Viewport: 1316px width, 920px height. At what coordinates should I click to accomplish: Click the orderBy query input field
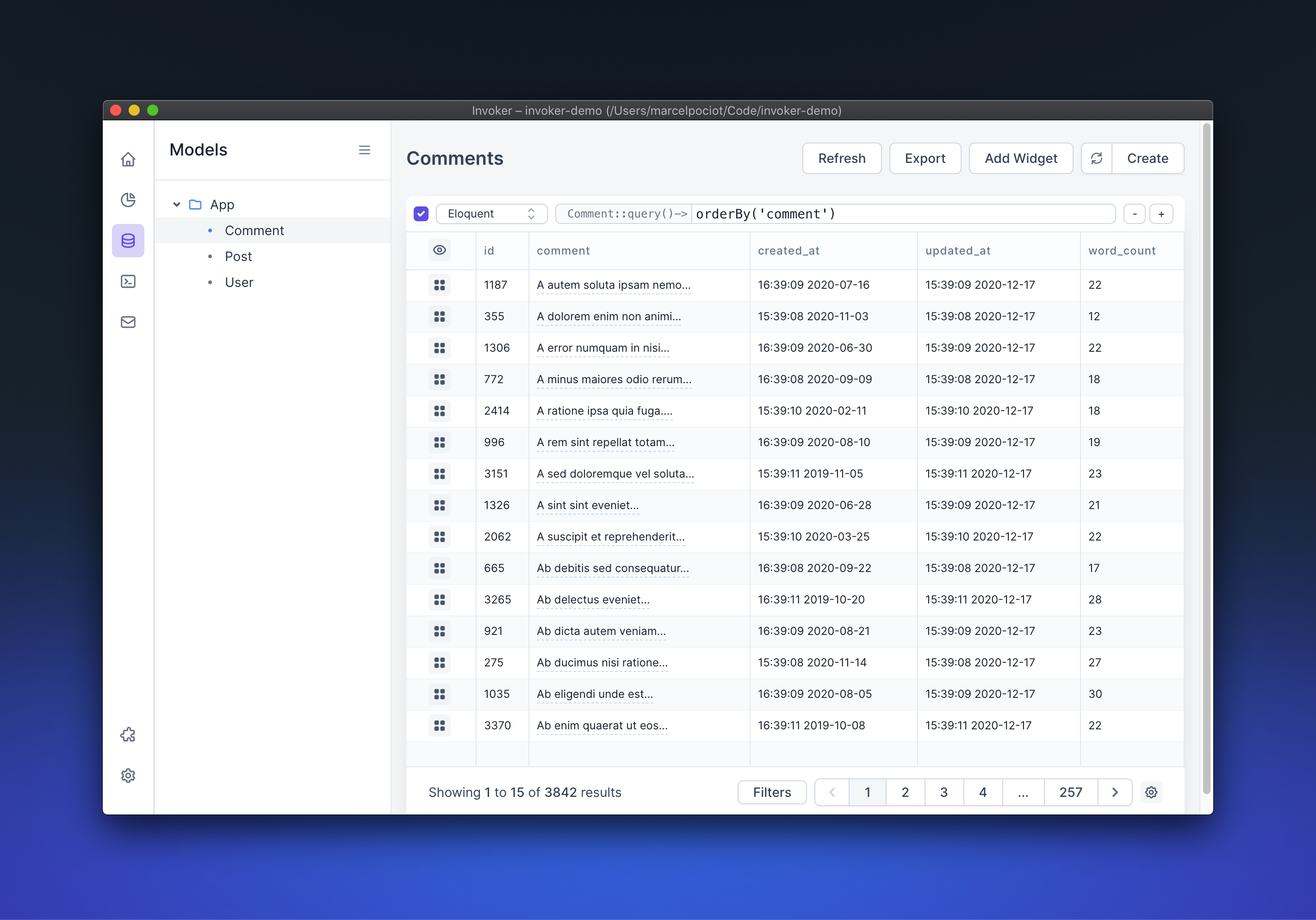pyautogui.click(x=903, y=214)
